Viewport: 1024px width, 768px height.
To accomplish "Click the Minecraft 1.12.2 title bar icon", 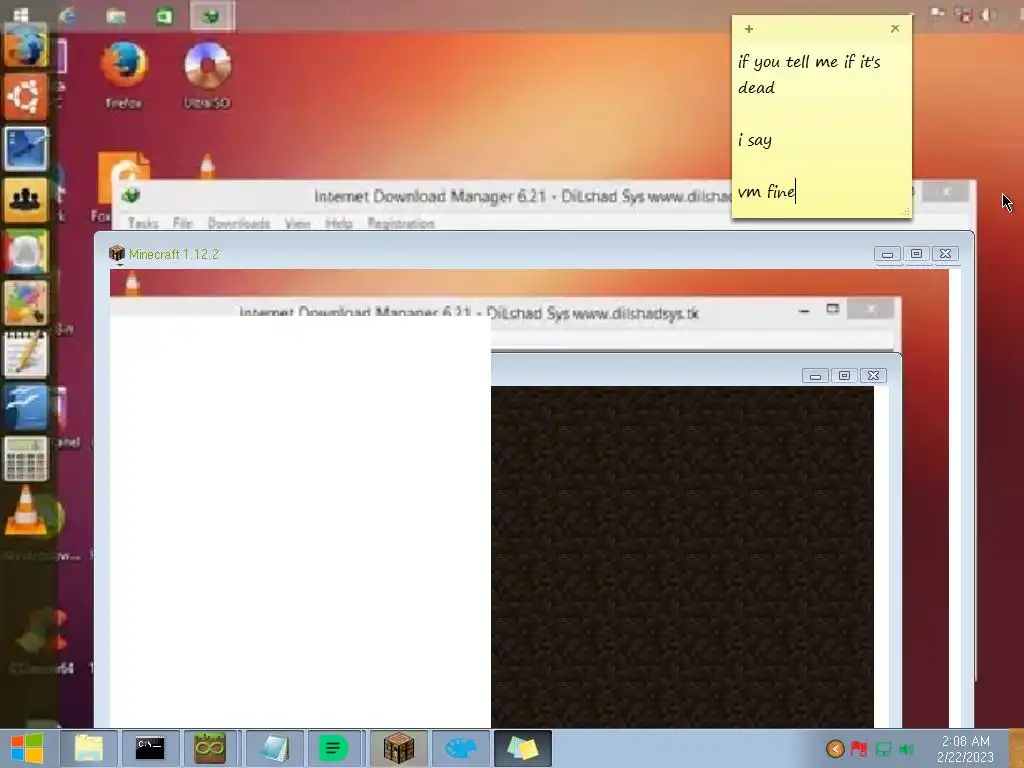I will (117, 253).
